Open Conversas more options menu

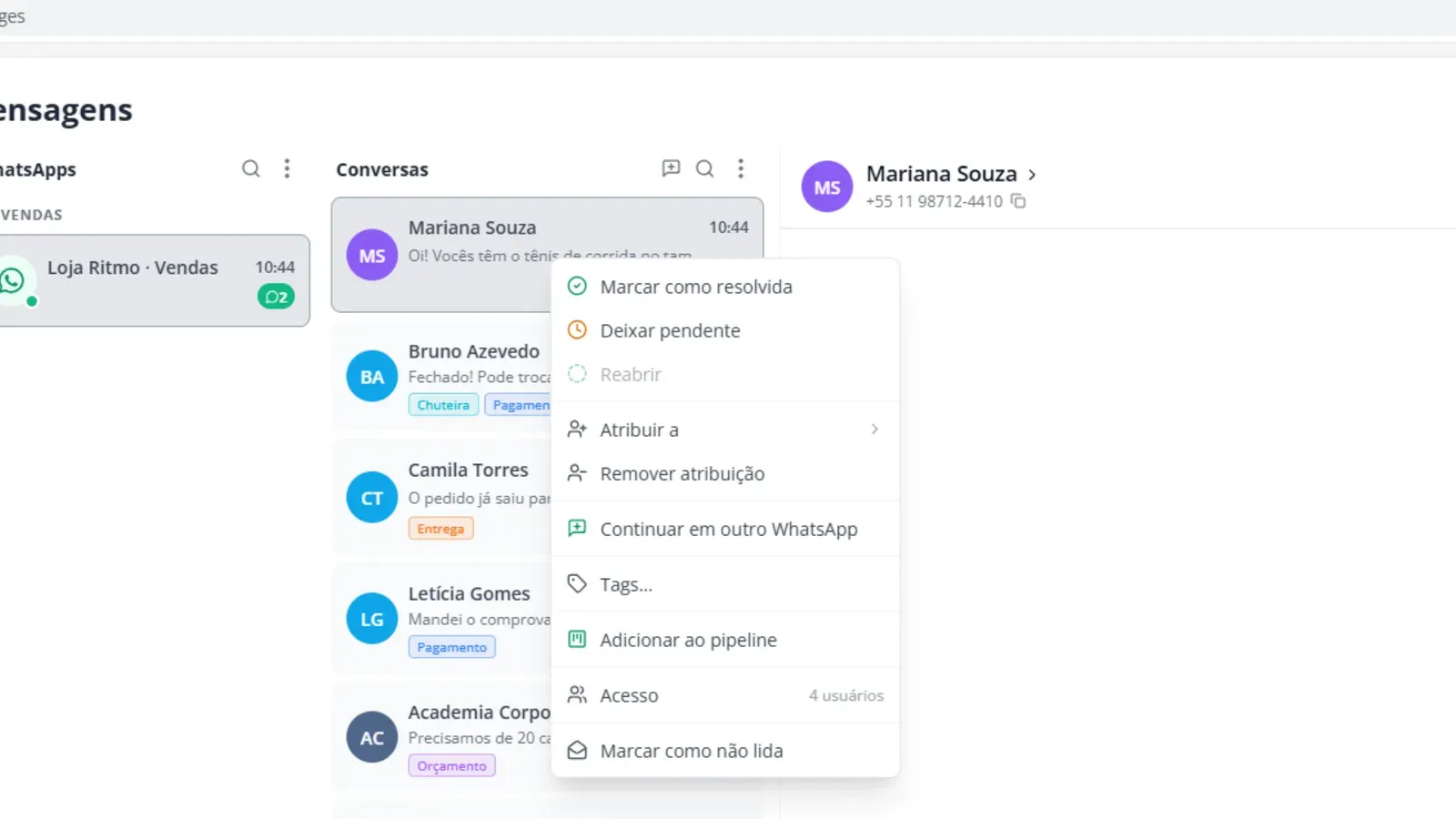tap(741, 168)
